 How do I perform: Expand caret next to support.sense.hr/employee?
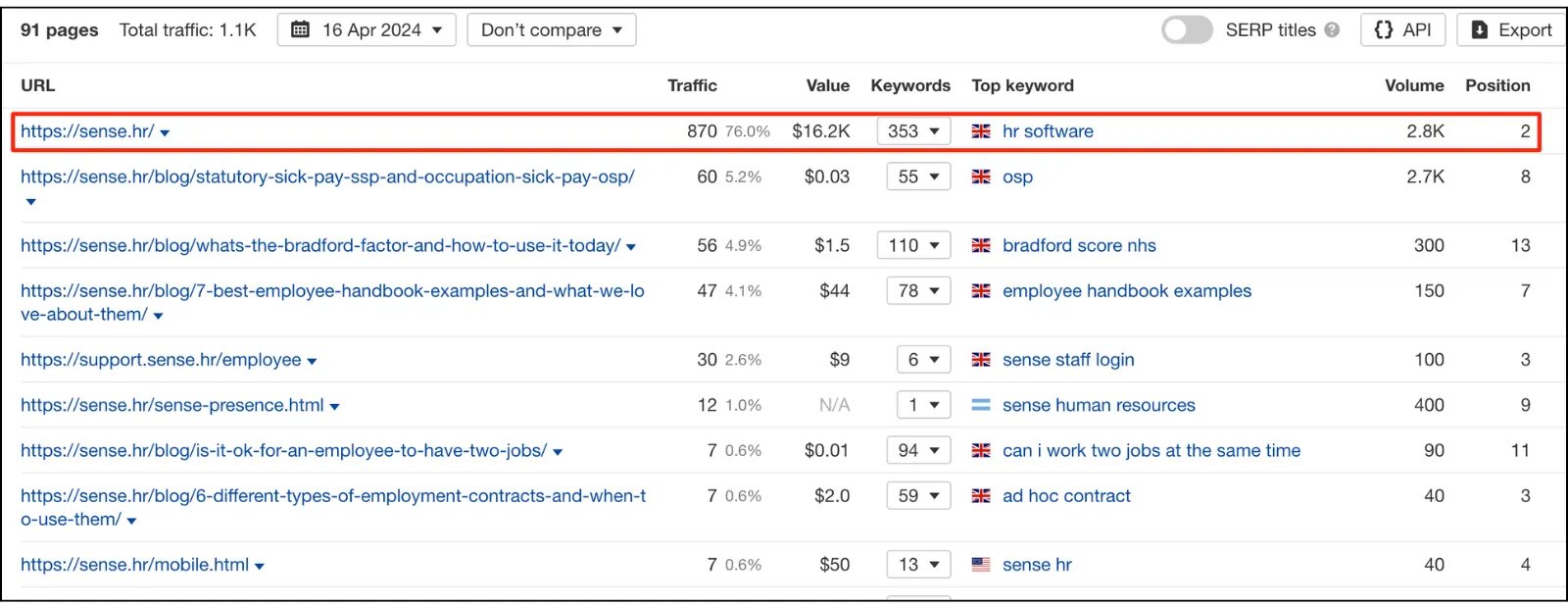click(x=312, y=362)
